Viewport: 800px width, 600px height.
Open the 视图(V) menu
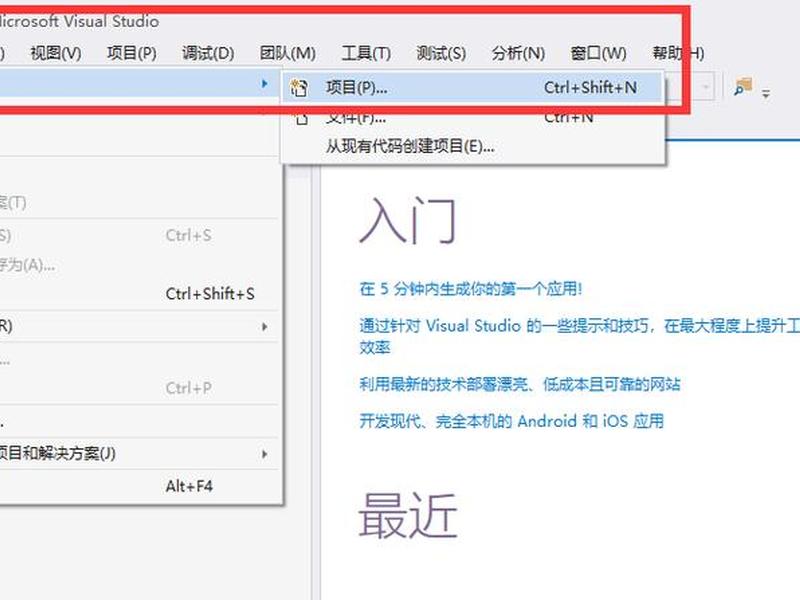(x=56, y=53)
